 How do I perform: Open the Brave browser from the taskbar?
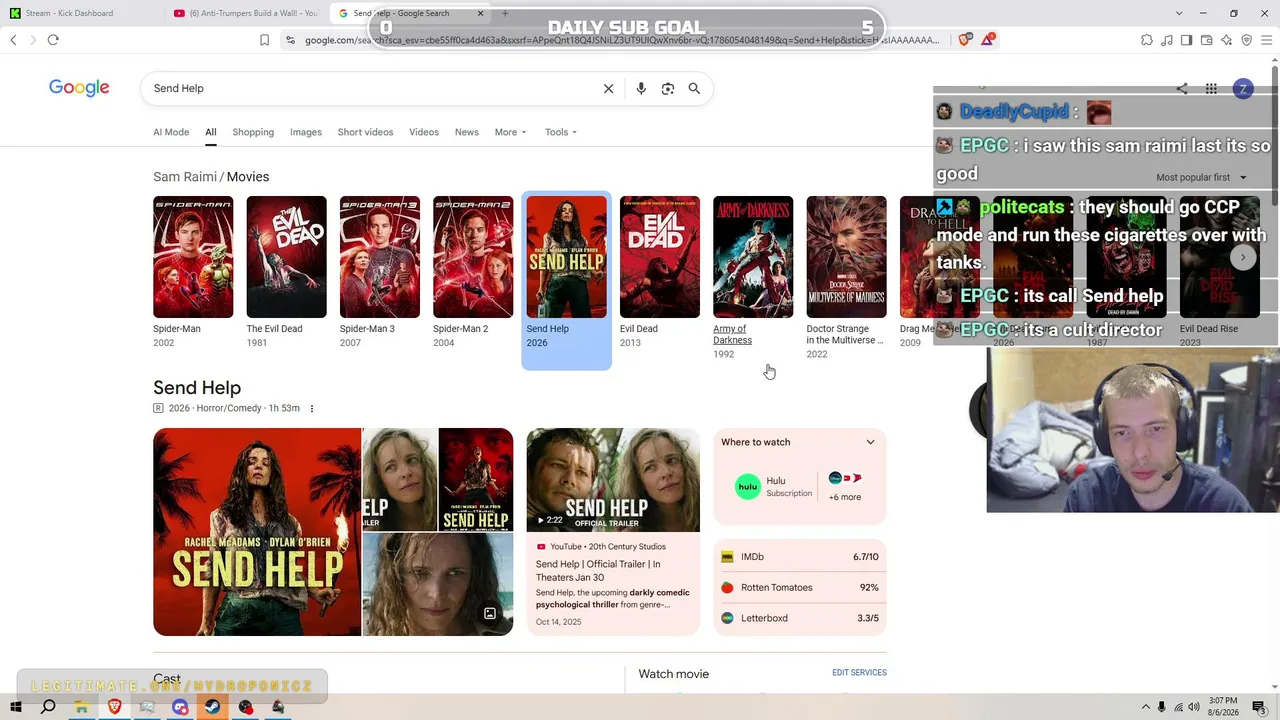pos(114,707)
